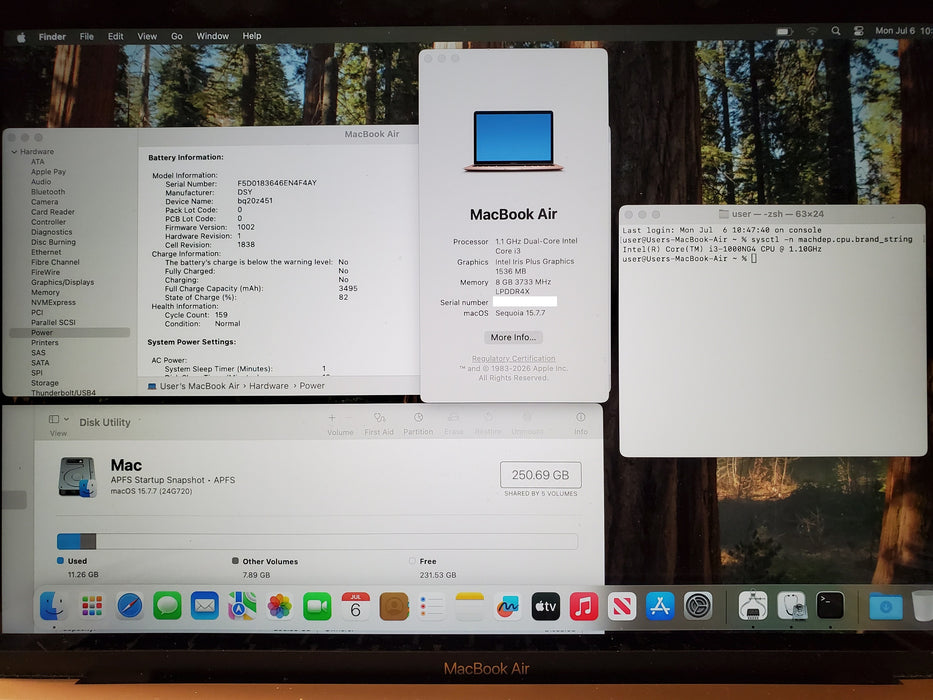Open Mail app in the Dock

click(205, 606)
